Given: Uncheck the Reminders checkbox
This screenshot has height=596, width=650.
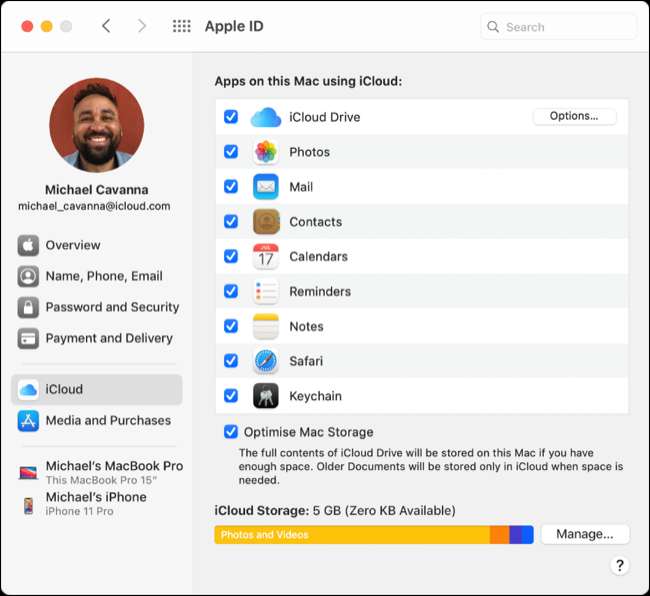Looking at the screenshot, I should 231,291.
